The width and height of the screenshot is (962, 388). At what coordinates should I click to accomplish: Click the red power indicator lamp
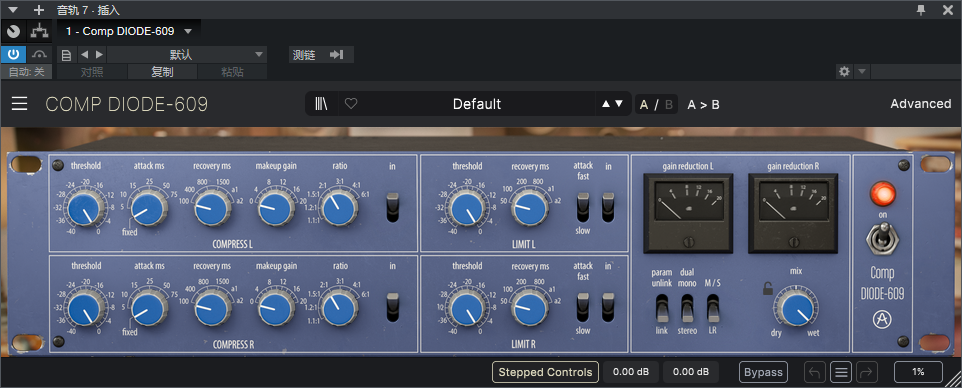click(883, 194)
